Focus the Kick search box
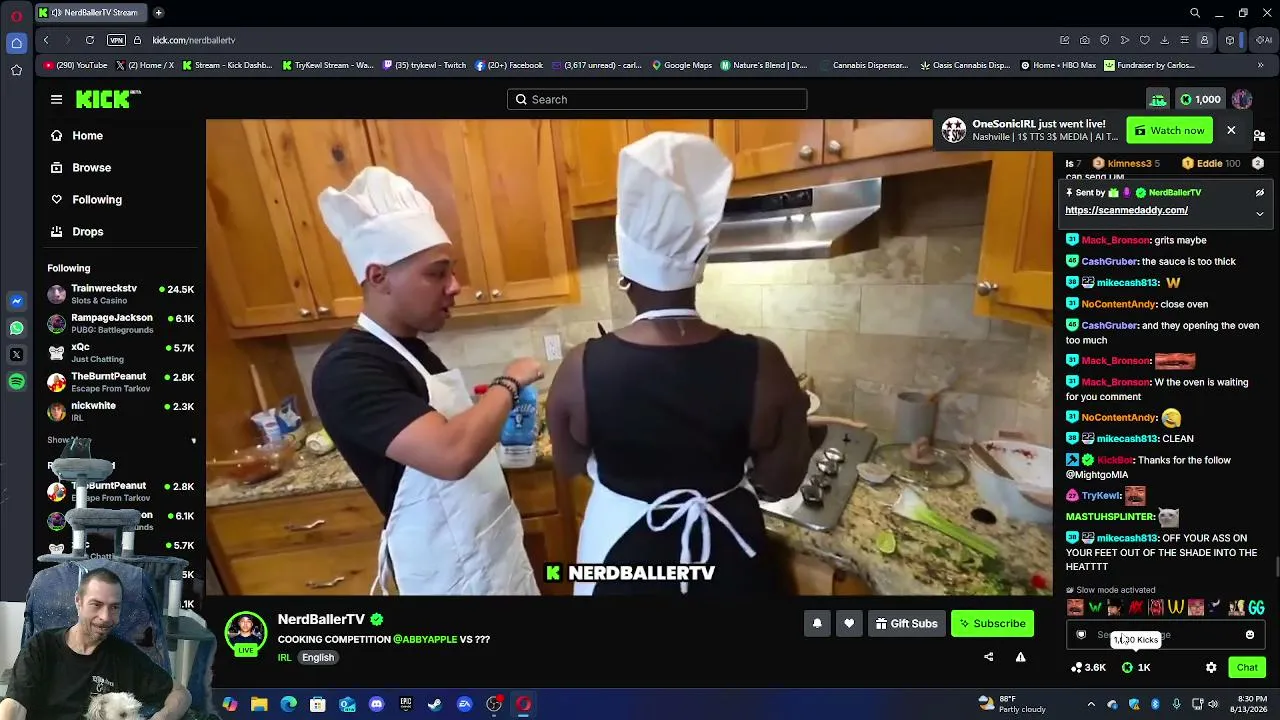The width and height of the screenshot is (1280, 720). pos(657,99)
